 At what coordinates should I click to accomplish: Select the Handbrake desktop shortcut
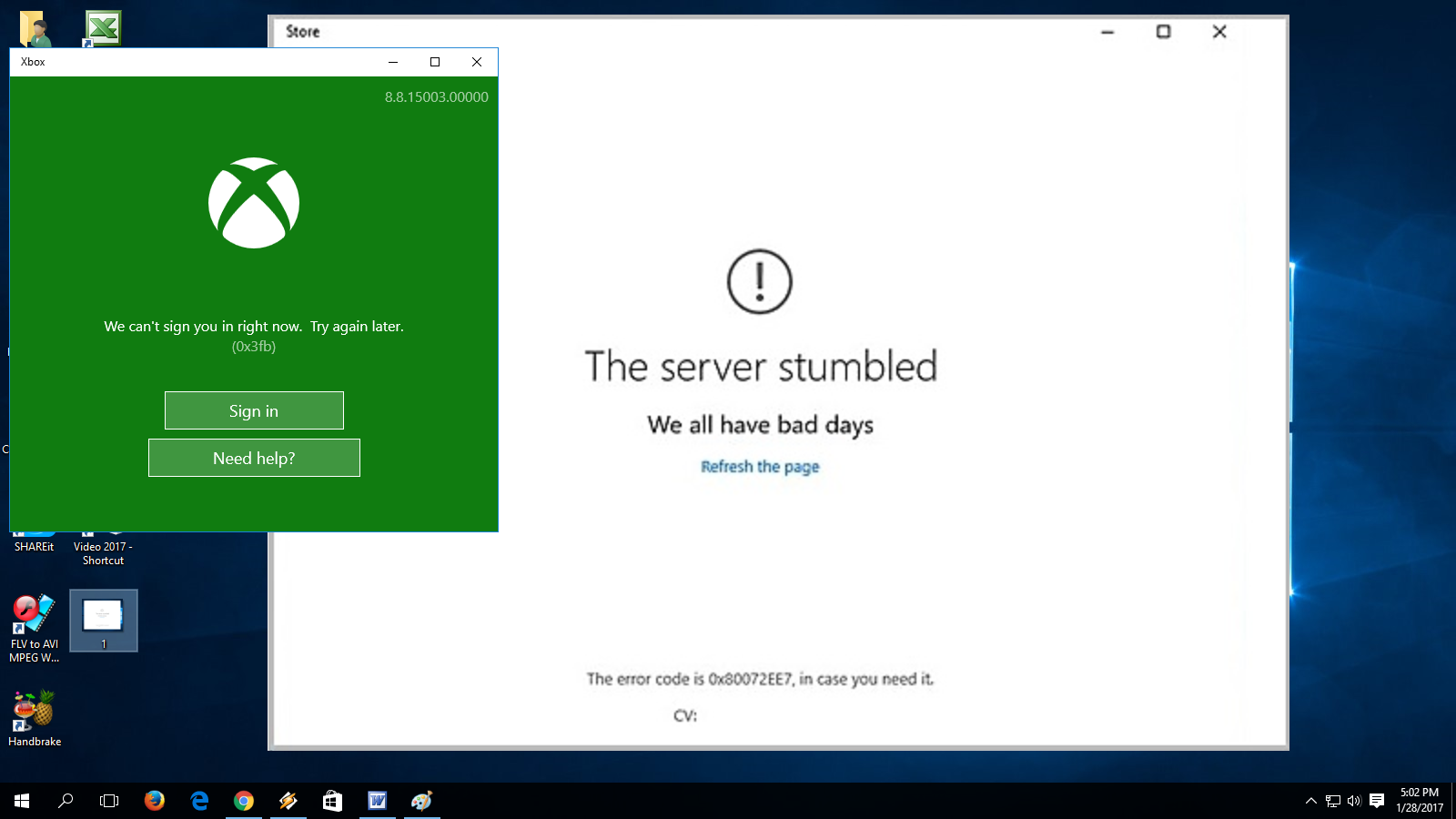point(35,718)
